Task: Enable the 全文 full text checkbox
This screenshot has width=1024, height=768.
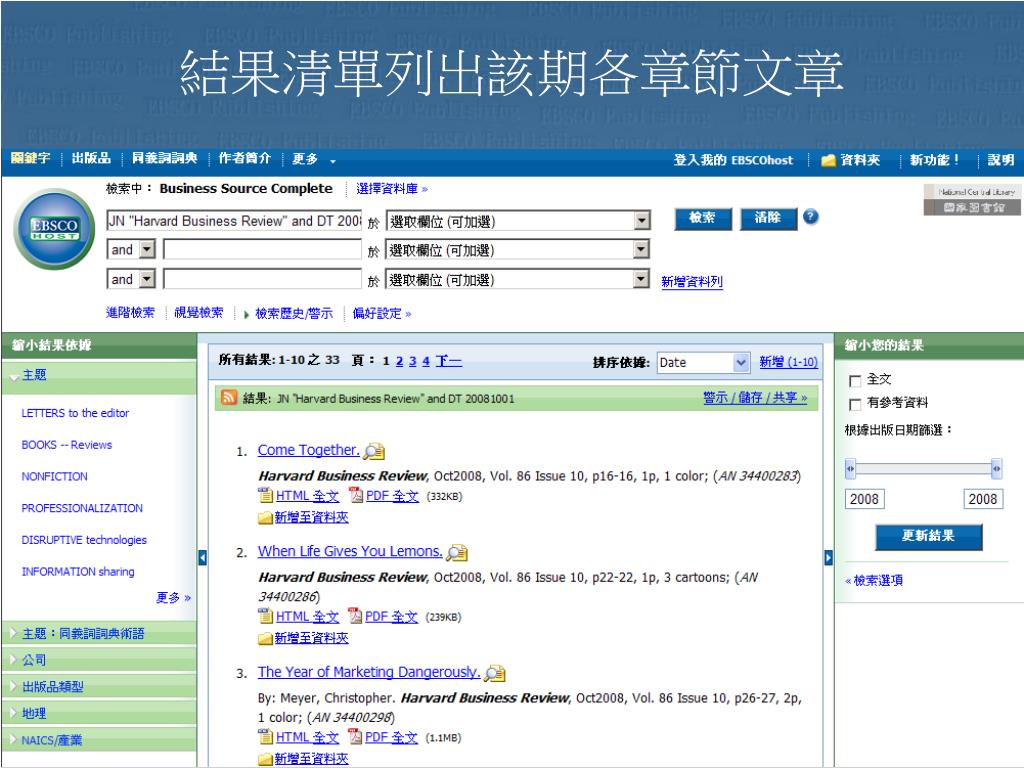Action: (x=854, y=380)
